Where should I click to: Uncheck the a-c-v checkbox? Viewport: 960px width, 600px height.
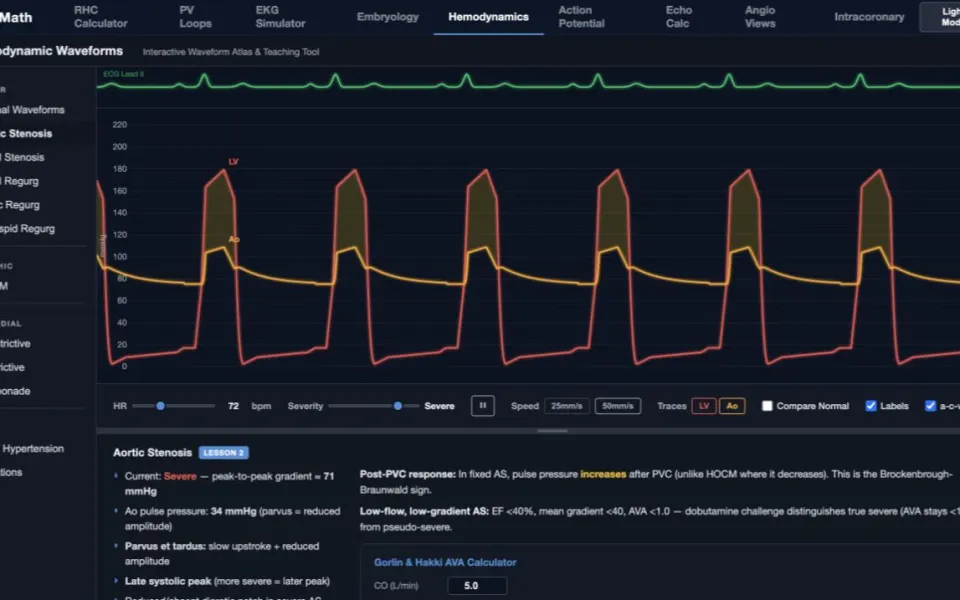(x=931, y=406)
